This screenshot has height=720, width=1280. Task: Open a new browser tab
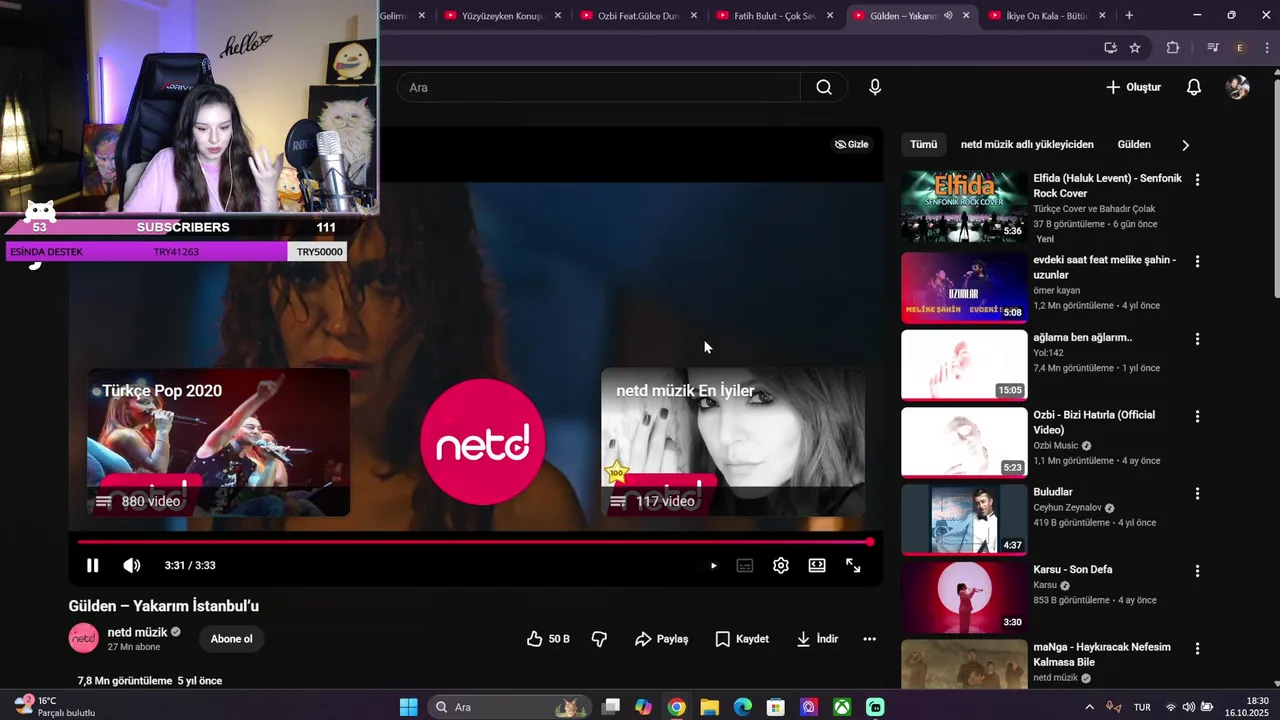click(x=1129, y=15)
